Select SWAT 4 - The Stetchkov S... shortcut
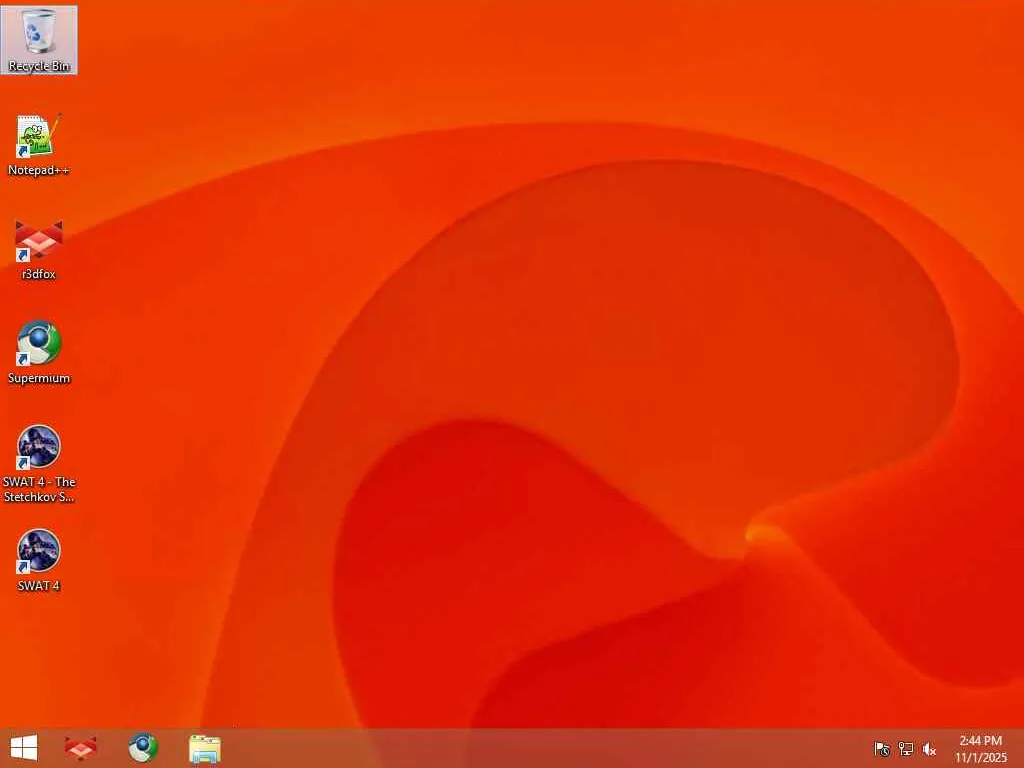This screenshot has width=1024, height=768. tap(39, 464)
